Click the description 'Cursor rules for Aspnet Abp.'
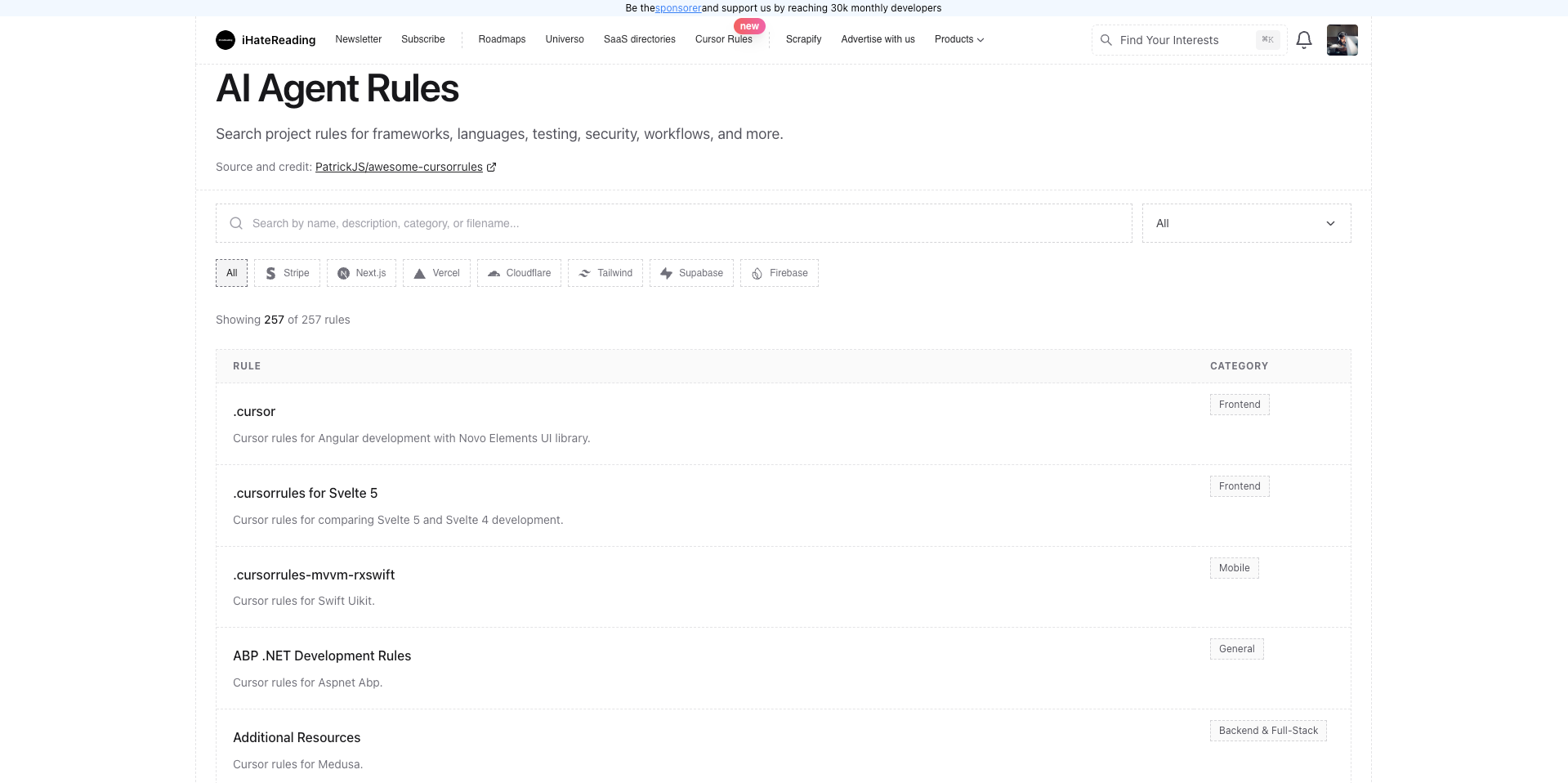Screen dimensions: 1568x783 point(307,682)
